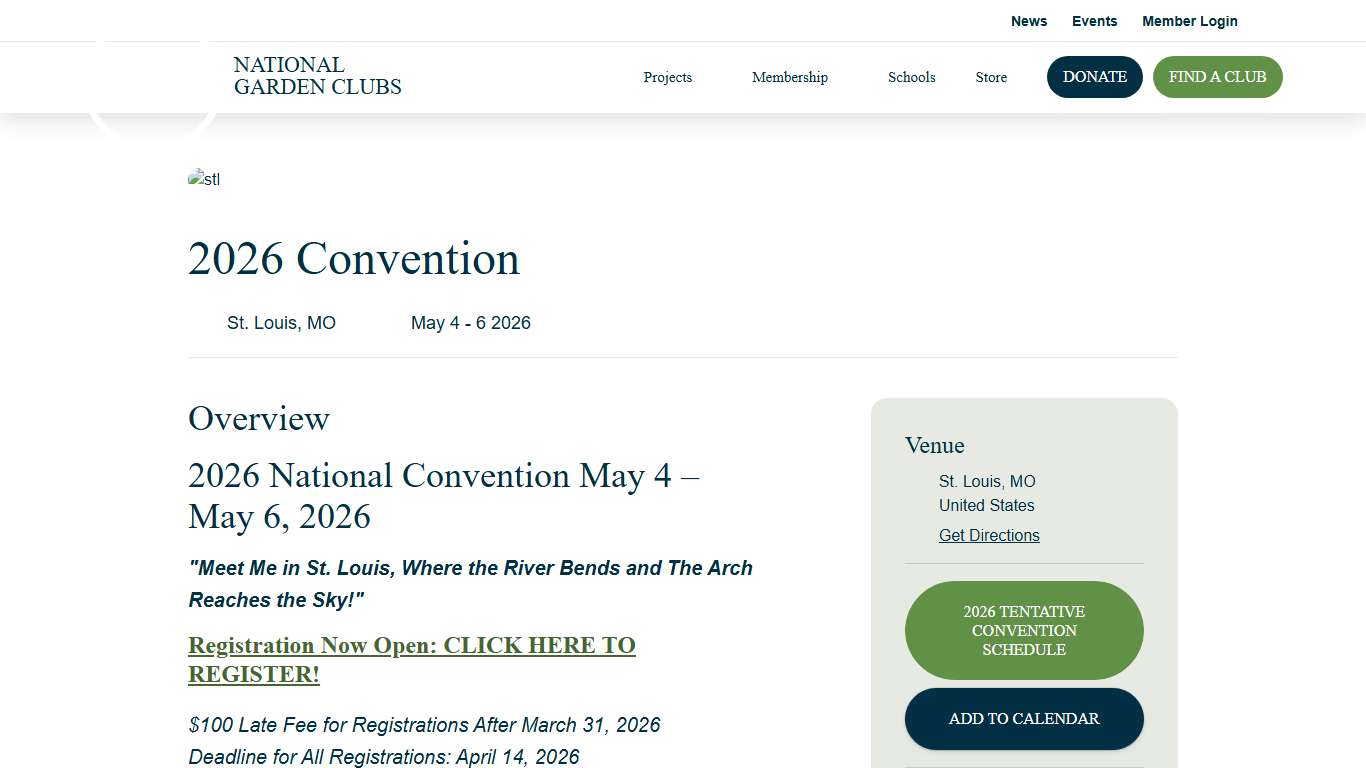Click Get Directions in the Venue panel
Image resolution: width=1366 pixels, height=768 pixels.
pos(988,535)
